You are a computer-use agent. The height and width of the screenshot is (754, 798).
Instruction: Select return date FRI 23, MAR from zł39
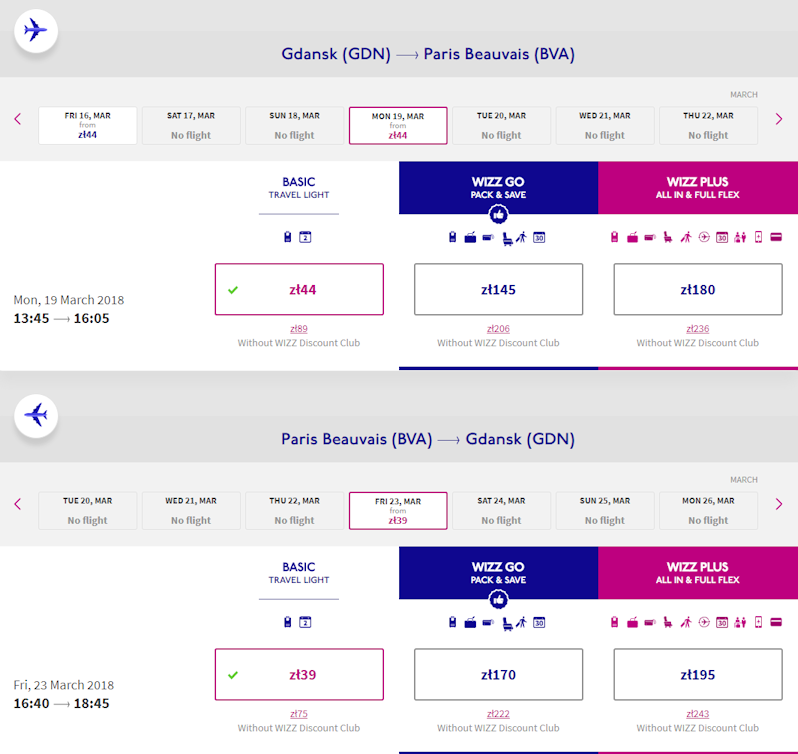398,511
